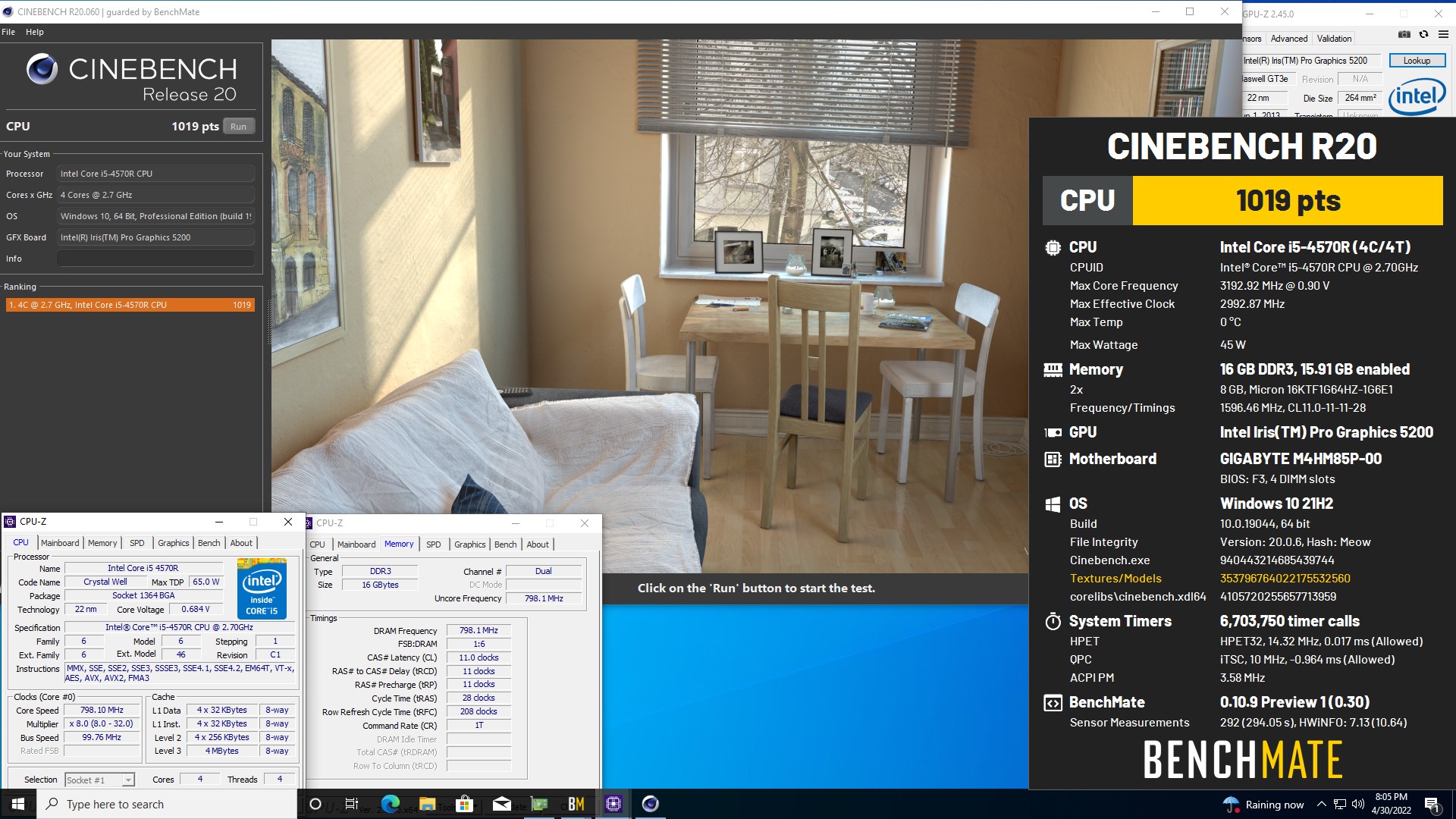Click the Cinebench sphere logo
The height and width of the screenshot is (819, 1456).
tap(42, 69)
